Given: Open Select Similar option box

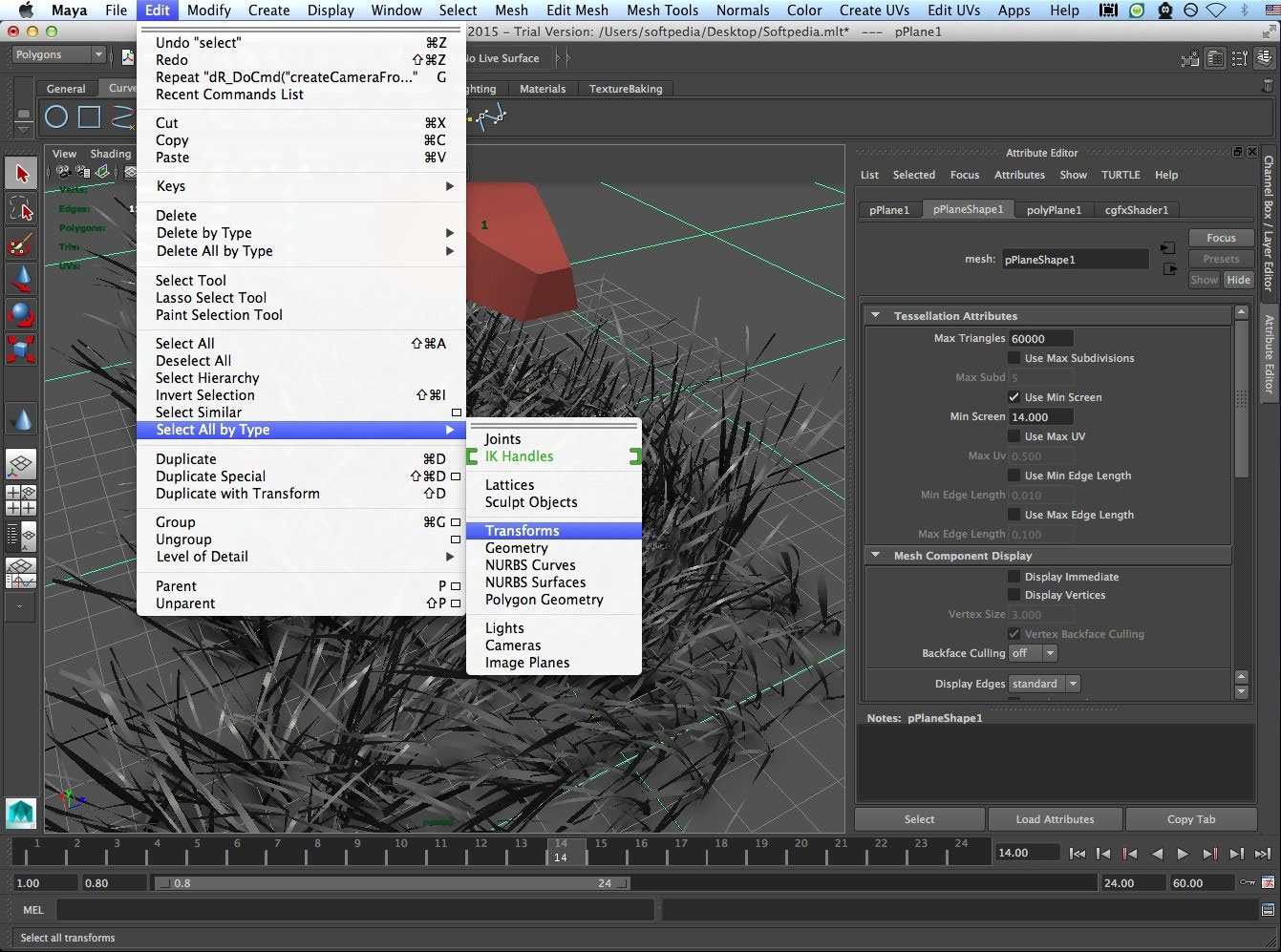Looking at the screenshot, I should click(456, 413).
